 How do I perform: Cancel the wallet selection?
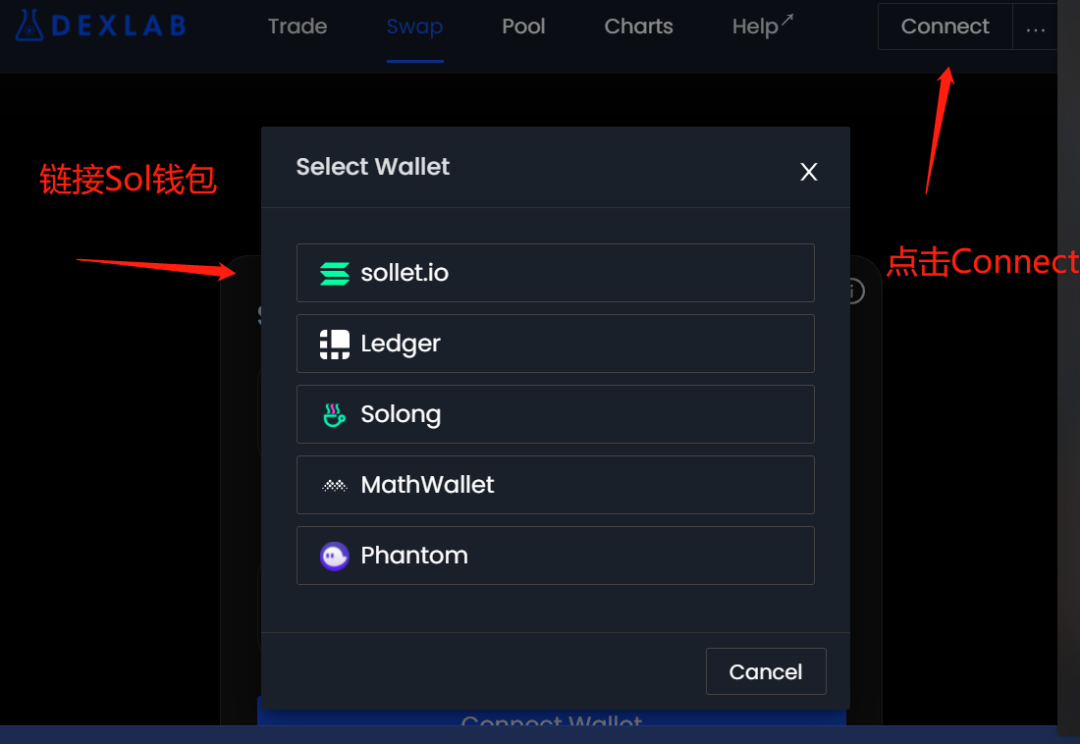pos(765,672)
